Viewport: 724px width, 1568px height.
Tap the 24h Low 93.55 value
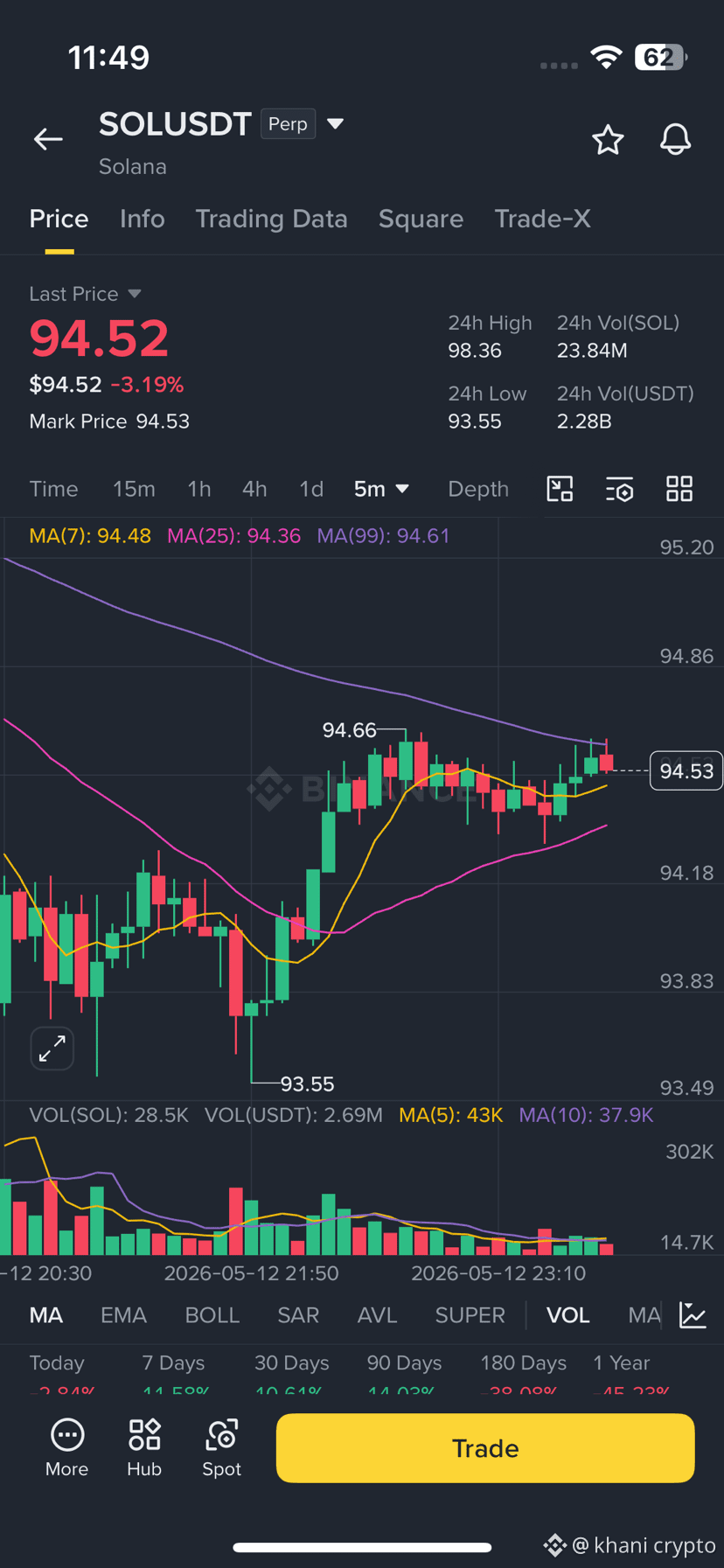(475, 422)
